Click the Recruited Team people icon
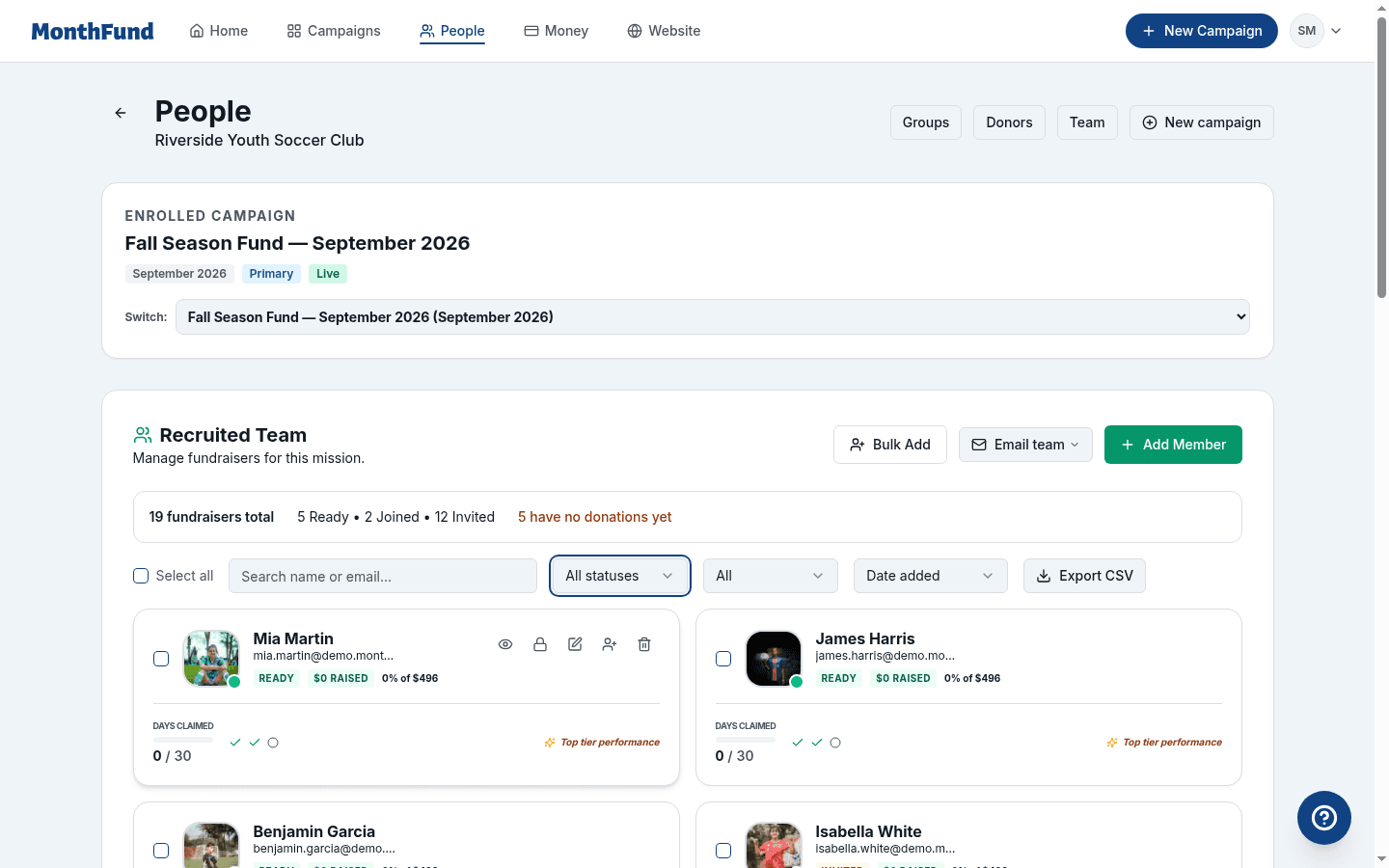 pos(143,435)
